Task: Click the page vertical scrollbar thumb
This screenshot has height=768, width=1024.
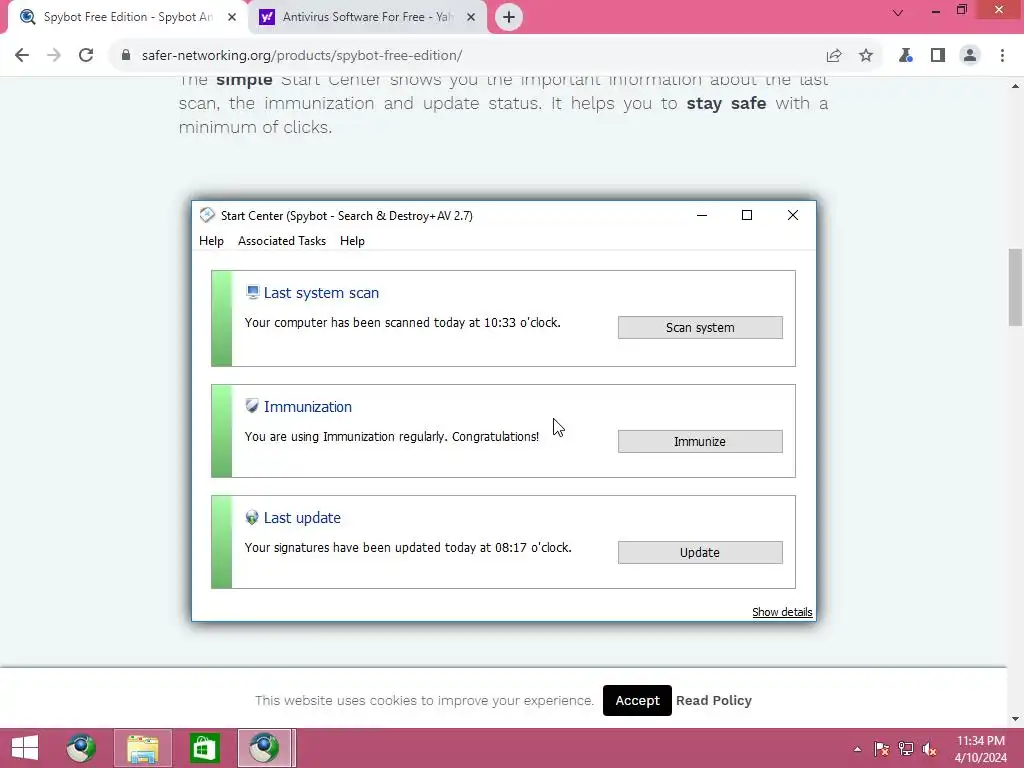Action: tap(1015, 287)
